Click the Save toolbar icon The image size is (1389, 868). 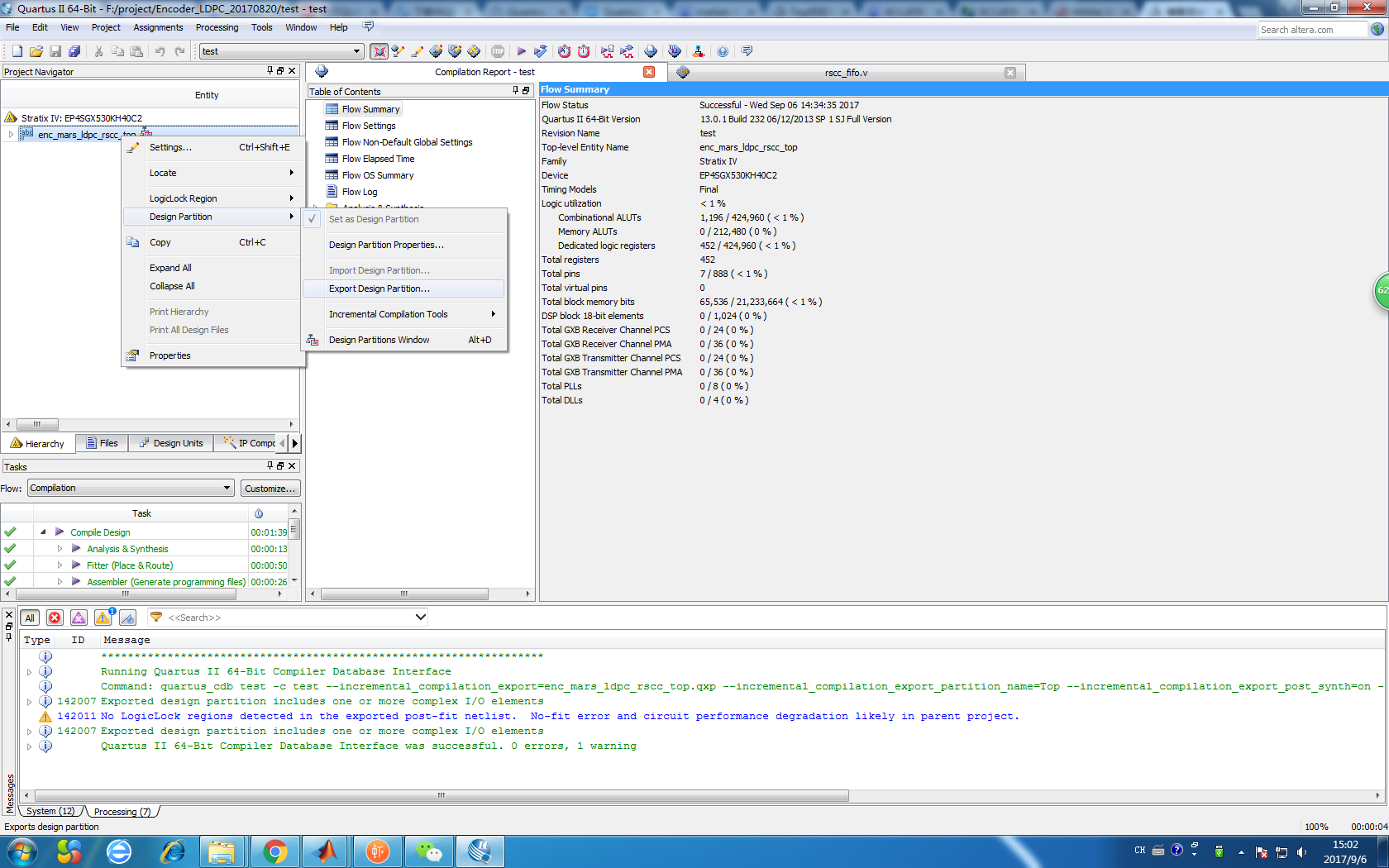pyautogui.click(x=55, y=51)
